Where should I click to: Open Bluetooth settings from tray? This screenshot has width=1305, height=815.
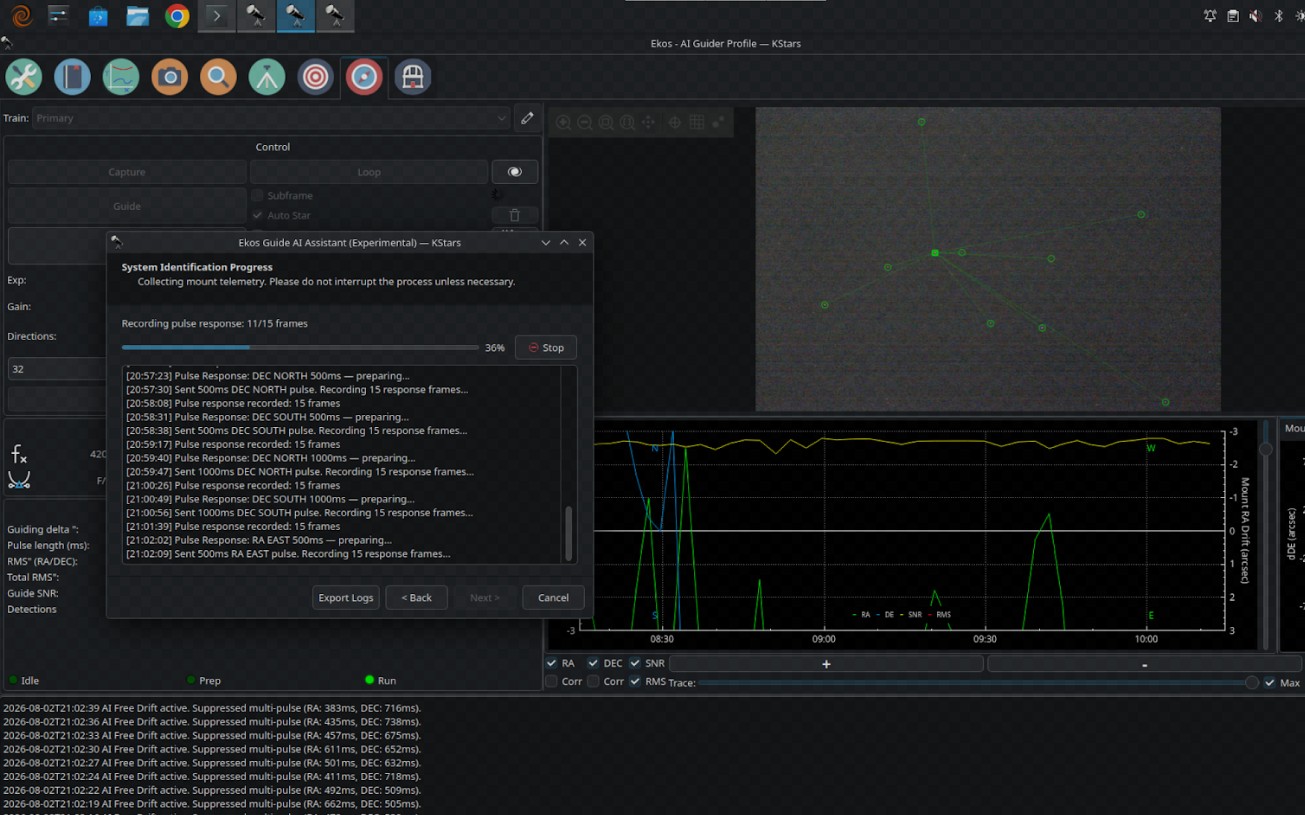point(1278,16)
